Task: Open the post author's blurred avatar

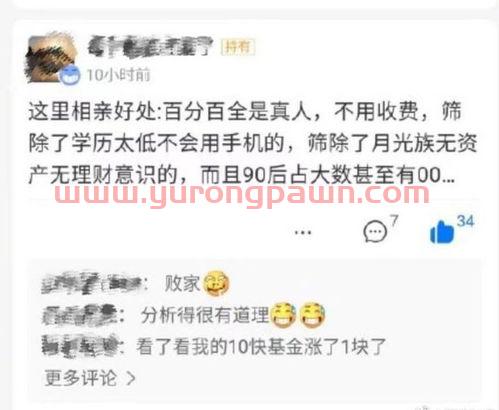Action: (x=50, y=57)
